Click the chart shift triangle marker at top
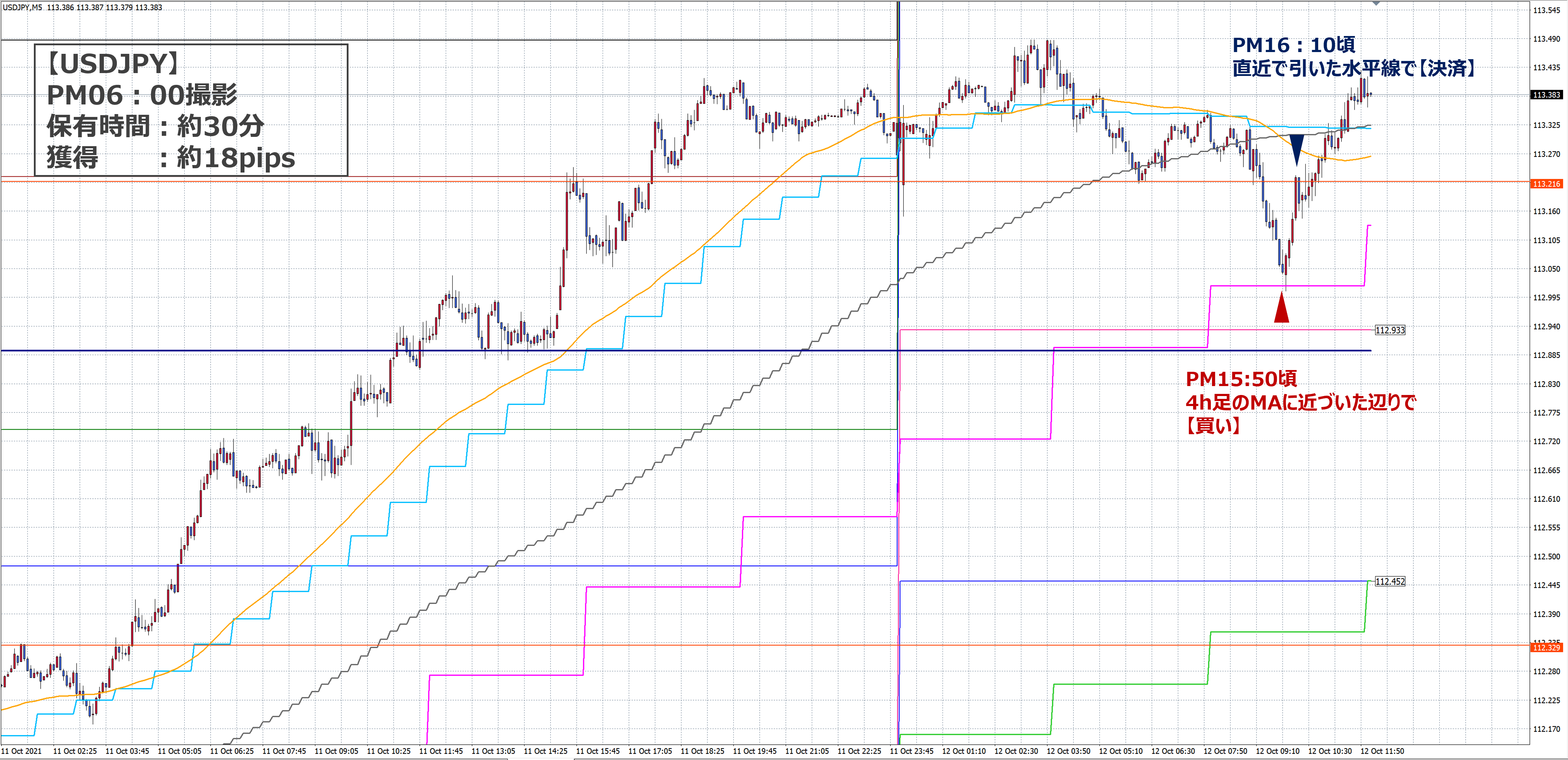The image size is (1568, 760). (1376, 4)
